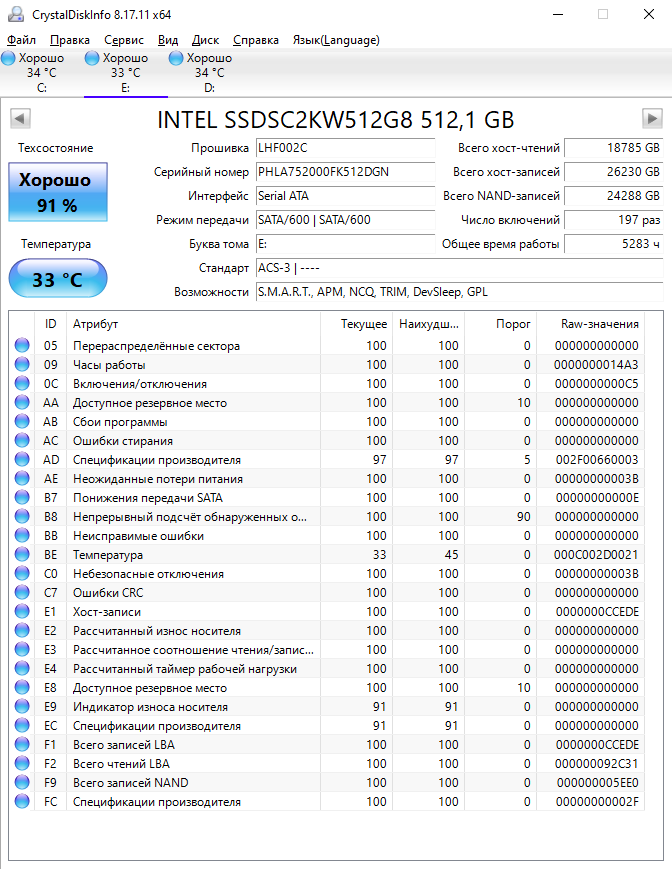This screenshot has height=869, width=672.
Task: Click the Хорошо 91 % health status button
Action: (57, 193)
